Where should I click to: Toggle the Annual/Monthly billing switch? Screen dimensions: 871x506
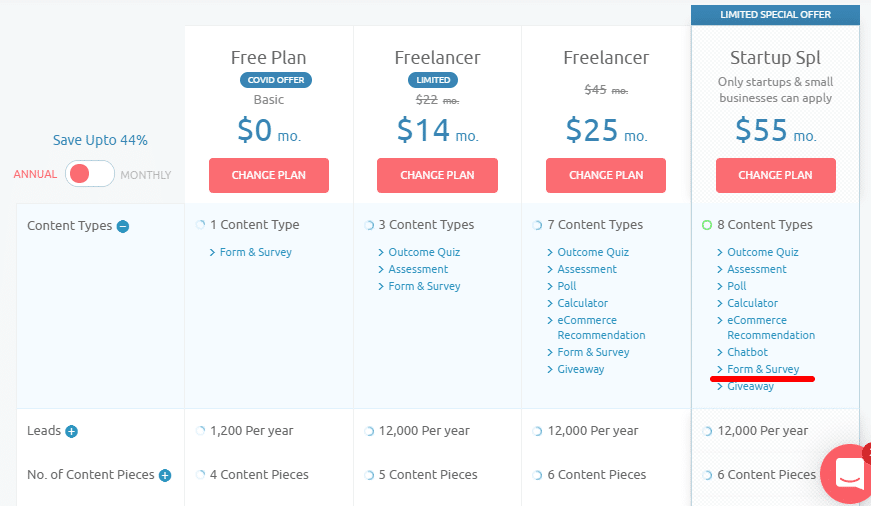pyautogui.click(x=91, y=174)
